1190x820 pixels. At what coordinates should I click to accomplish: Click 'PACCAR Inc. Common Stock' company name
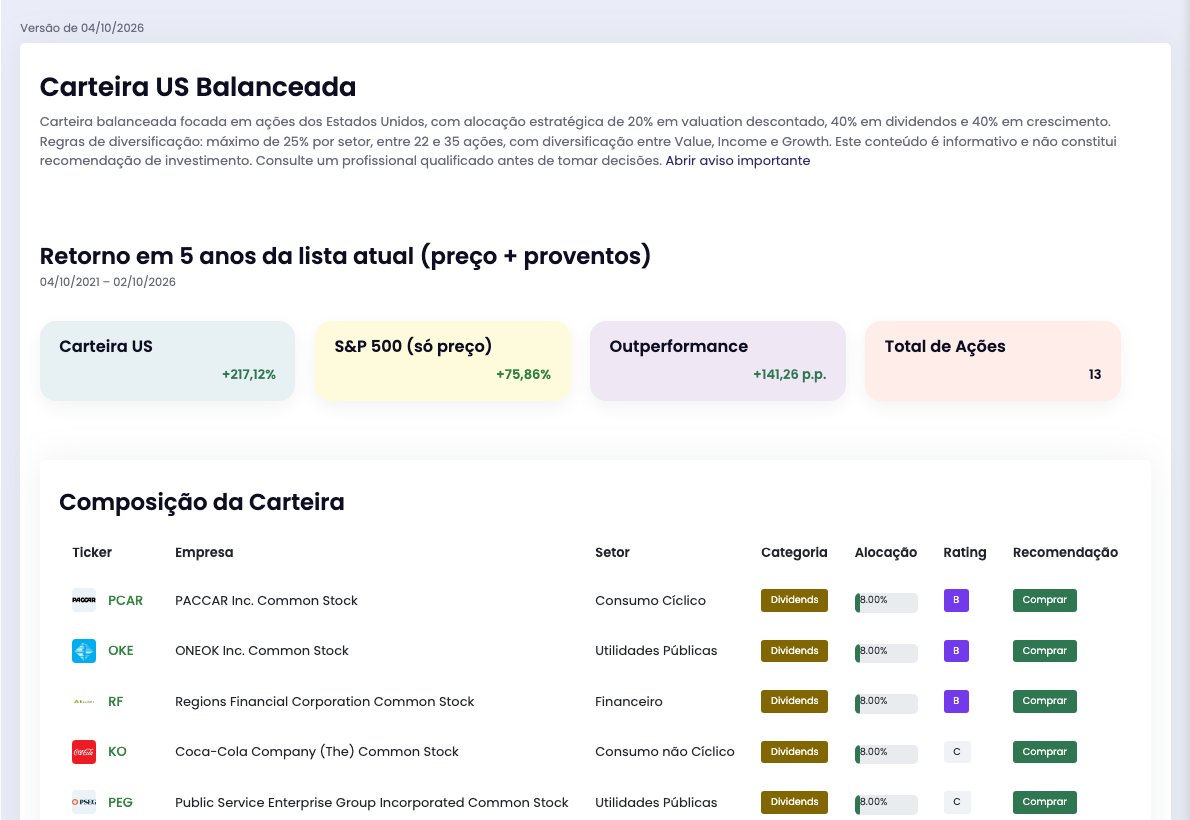pos(266,601)
